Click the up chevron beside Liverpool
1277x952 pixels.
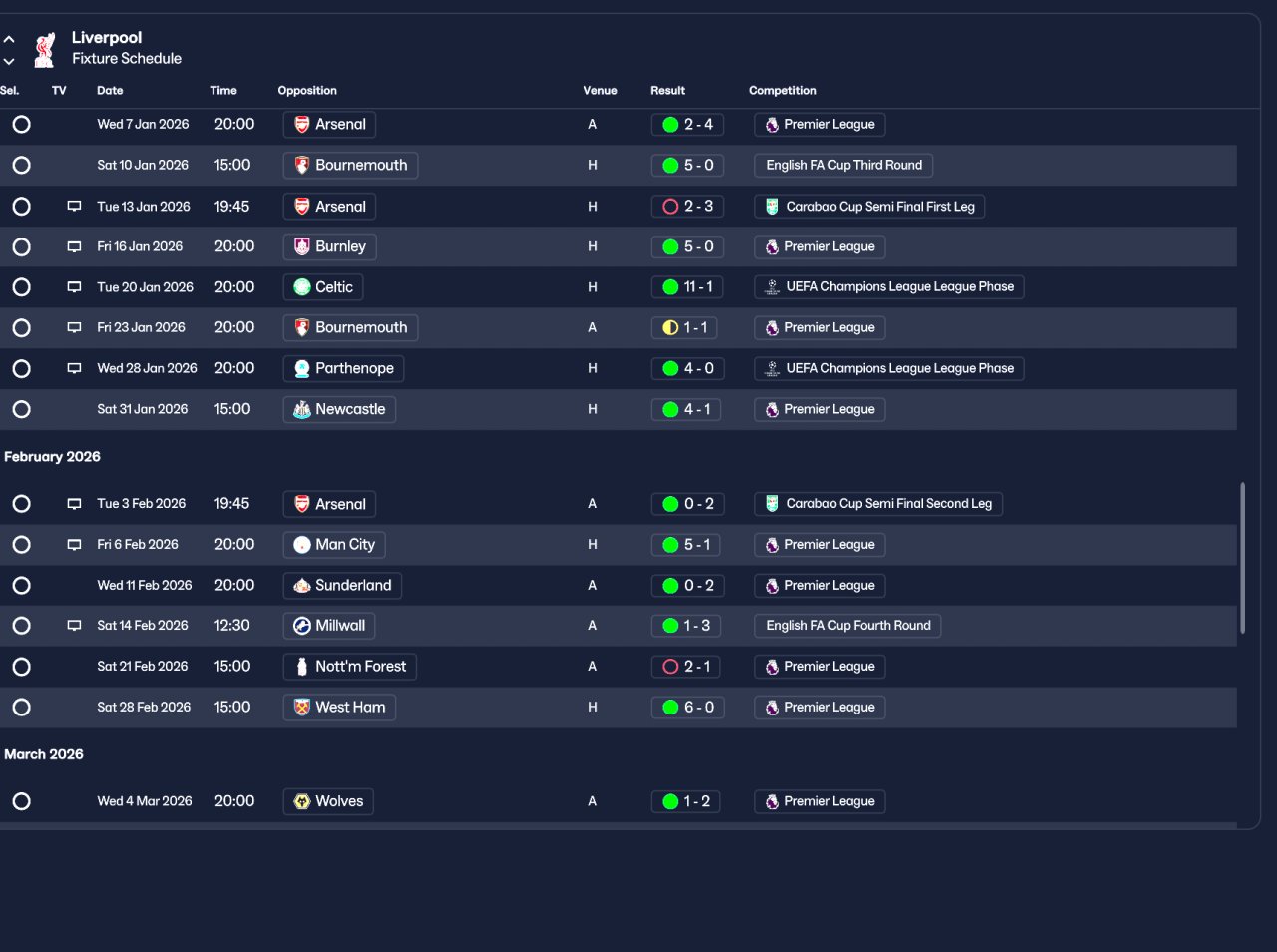9,40
